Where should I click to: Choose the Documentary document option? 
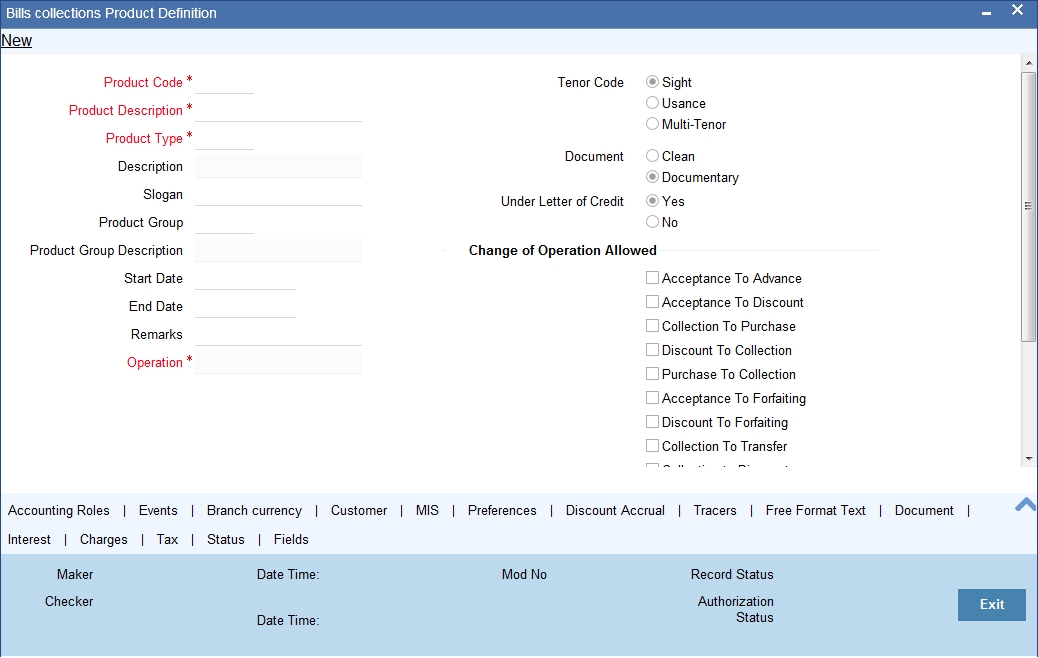652,177
